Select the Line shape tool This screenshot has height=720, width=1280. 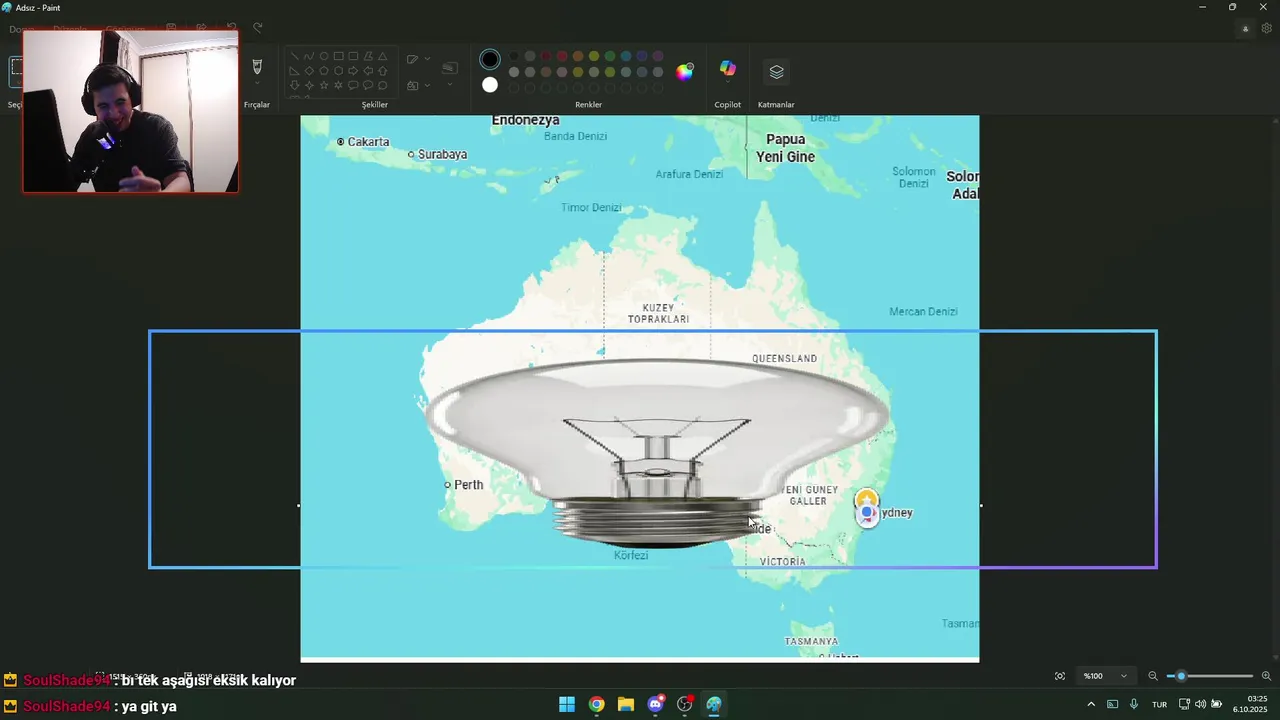(295, 56)
